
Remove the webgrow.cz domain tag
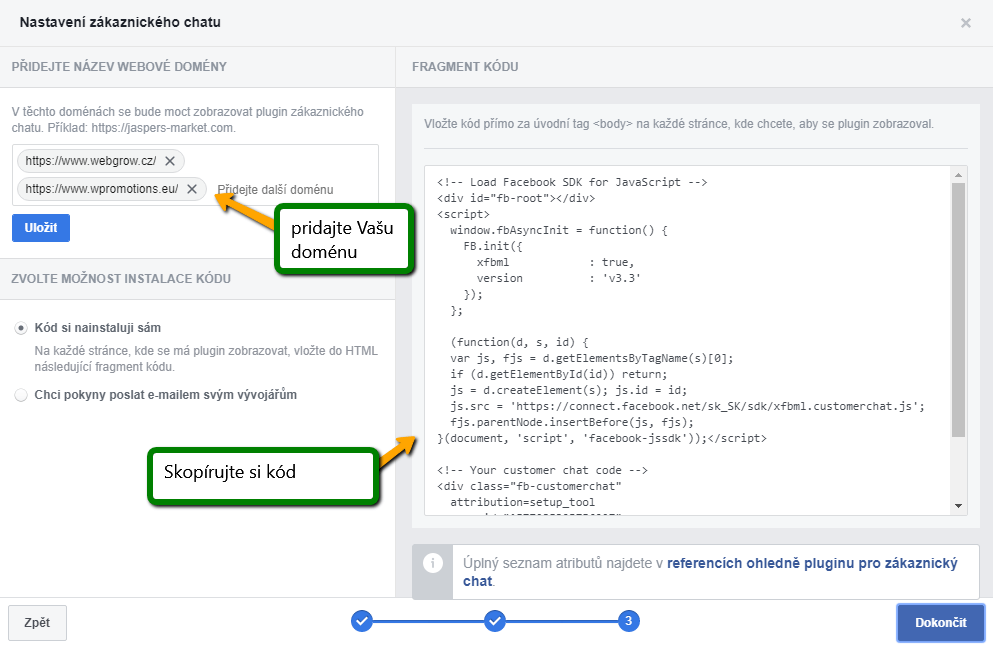(x=170, y=161)
